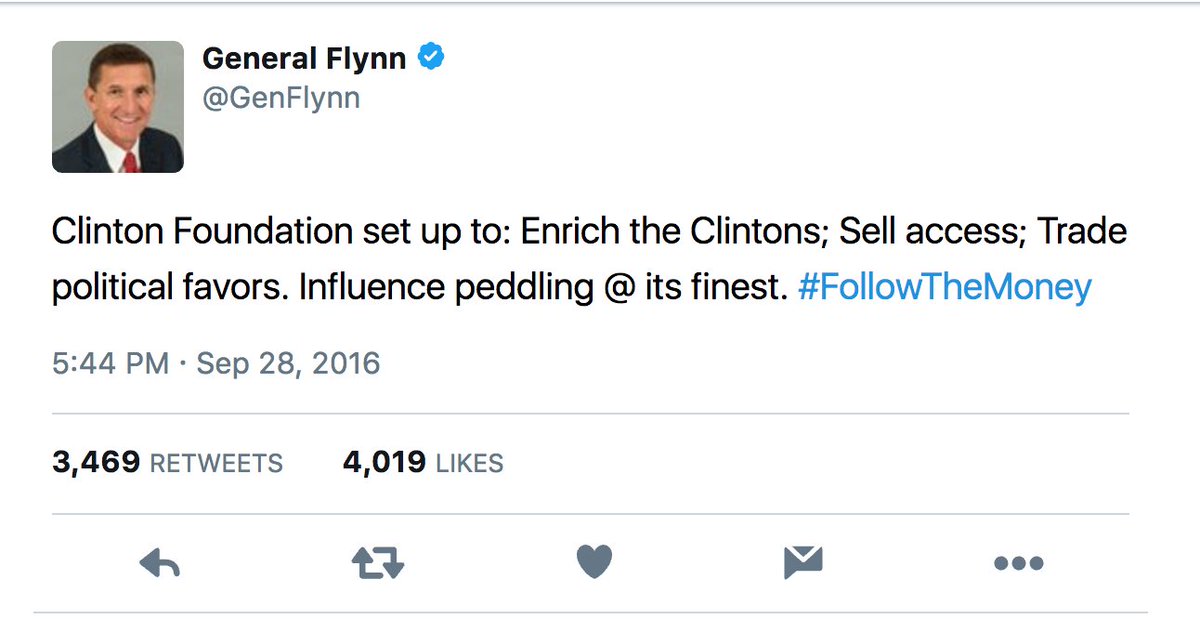Open direct message via envelope icon
Image resolution: width=1200 pixels, height=619 pixels.
click(x=803, y=563)
